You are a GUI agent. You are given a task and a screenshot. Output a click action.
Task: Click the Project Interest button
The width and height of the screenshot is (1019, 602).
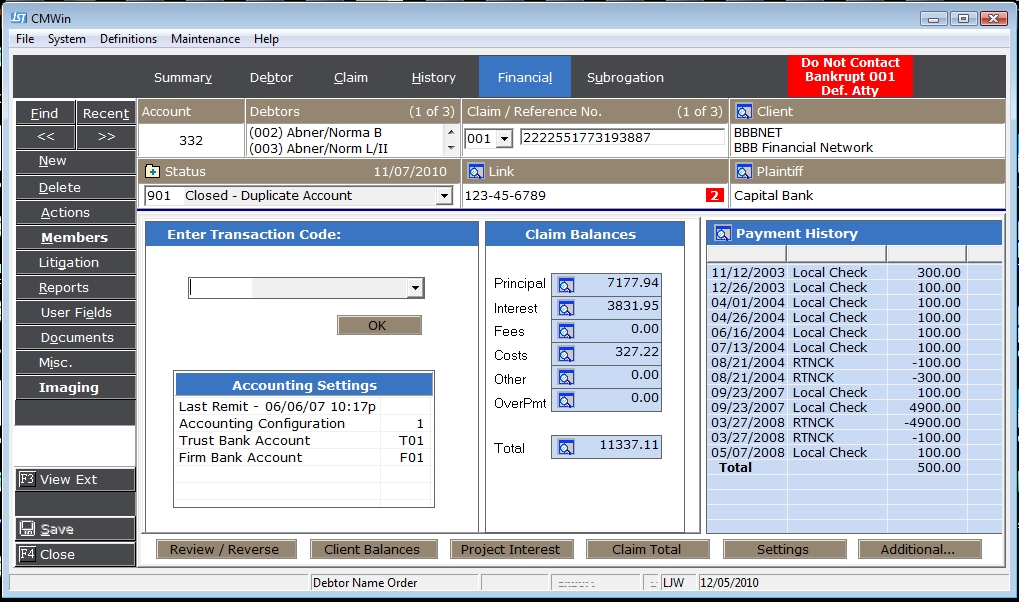[510, 549]
